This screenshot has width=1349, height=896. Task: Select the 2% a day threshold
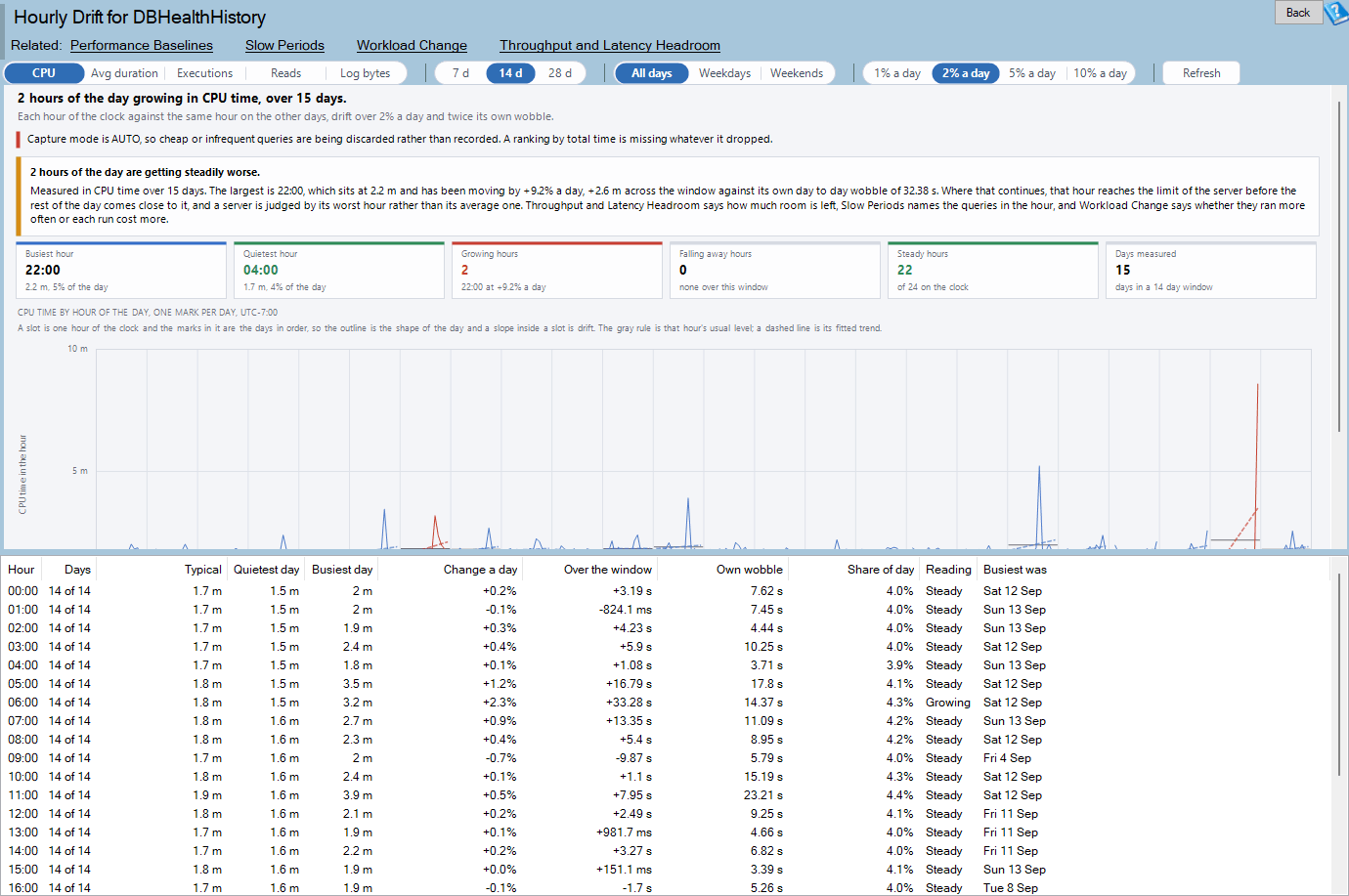966,73
